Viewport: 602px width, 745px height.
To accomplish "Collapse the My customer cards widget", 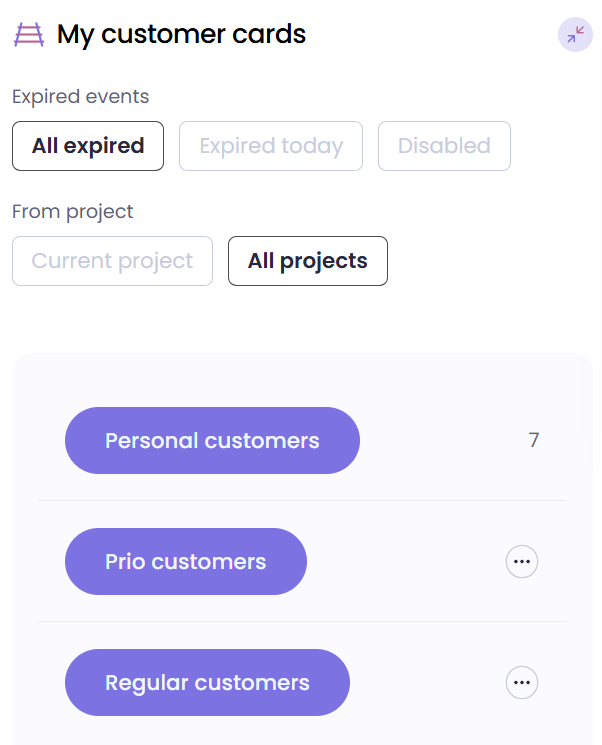I will 575,35.
